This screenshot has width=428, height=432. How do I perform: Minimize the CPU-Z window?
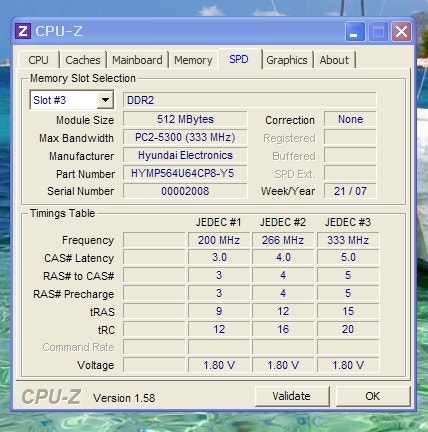[355, 32]
